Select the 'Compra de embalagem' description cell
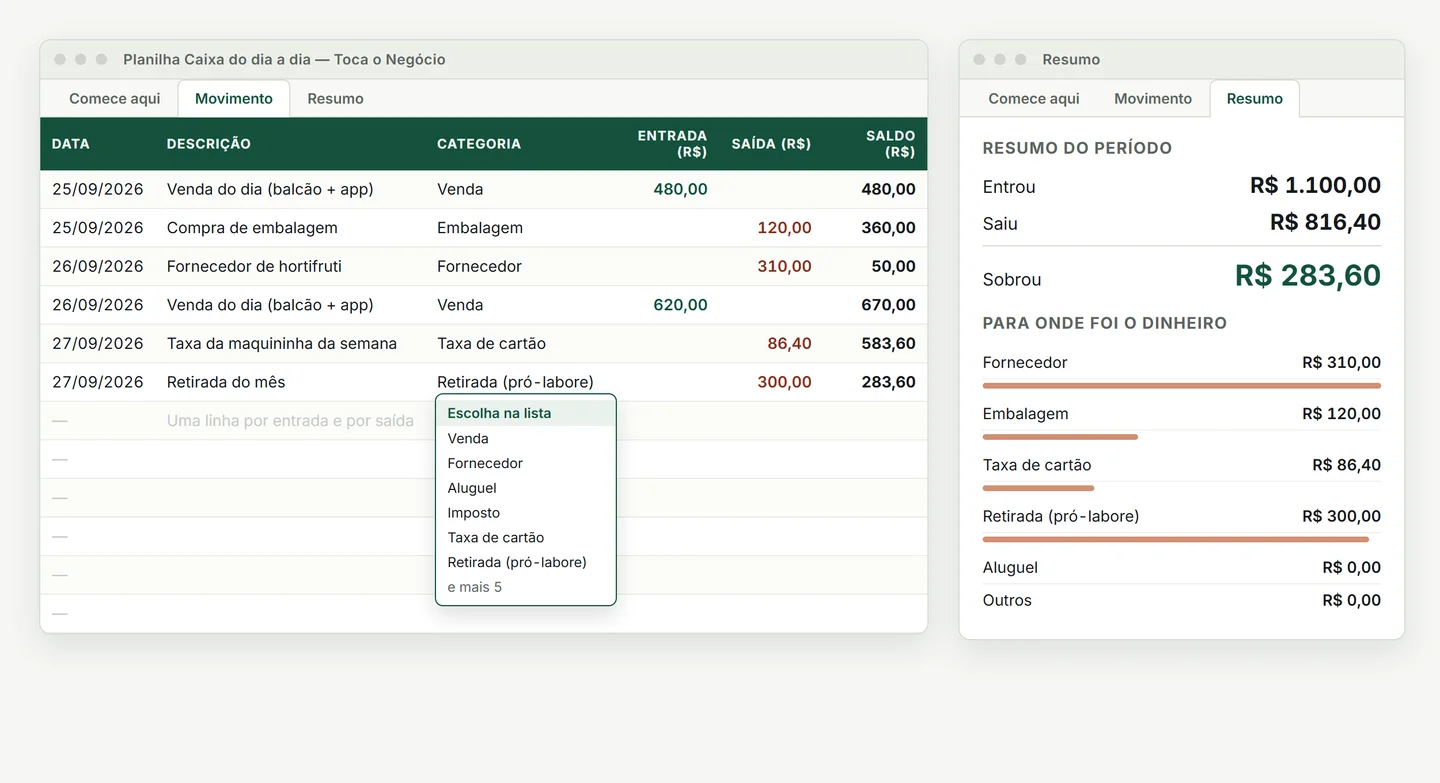 pyautogui.click(x=252, y=228)
